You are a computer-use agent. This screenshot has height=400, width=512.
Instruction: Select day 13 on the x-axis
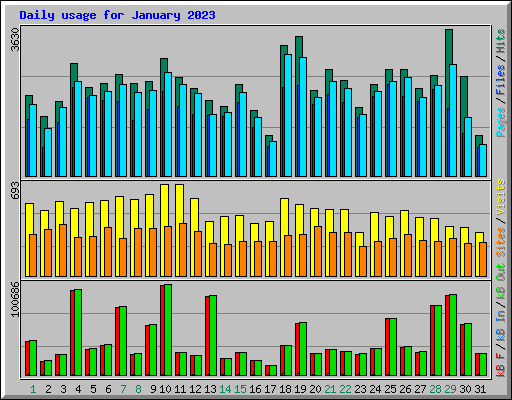pos(210,389)
